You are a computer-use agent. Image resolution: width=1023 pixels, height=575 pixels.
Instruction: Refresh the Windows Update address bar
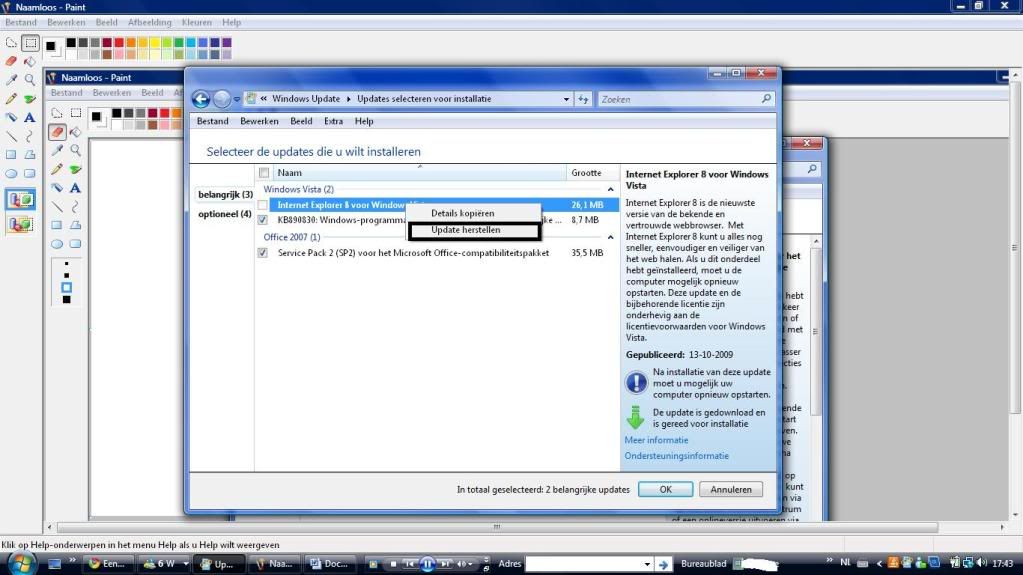click(x=583, y=99)
